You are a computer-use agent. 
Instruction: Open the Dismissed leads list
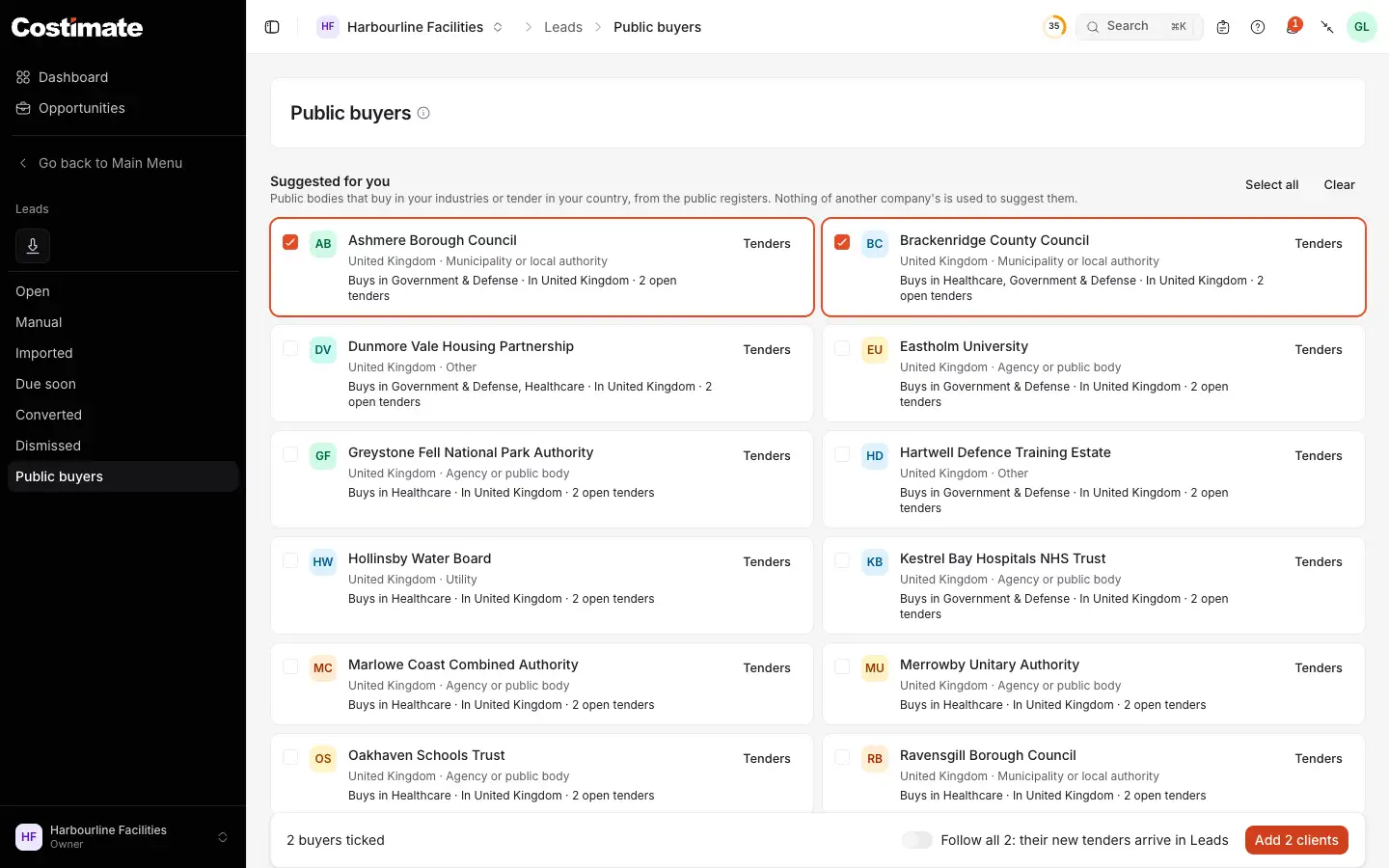pos(123,446)
